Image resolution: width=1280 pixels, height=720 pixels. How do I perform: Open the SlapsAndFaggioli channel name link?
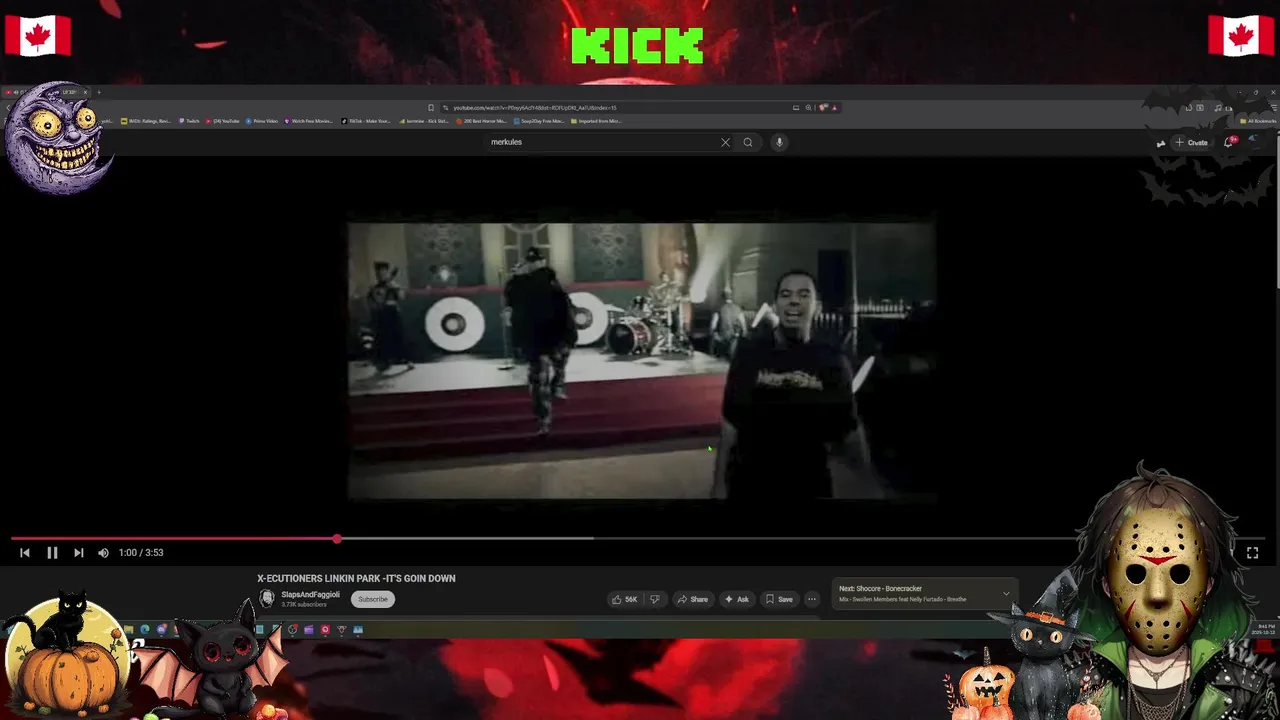310,594
